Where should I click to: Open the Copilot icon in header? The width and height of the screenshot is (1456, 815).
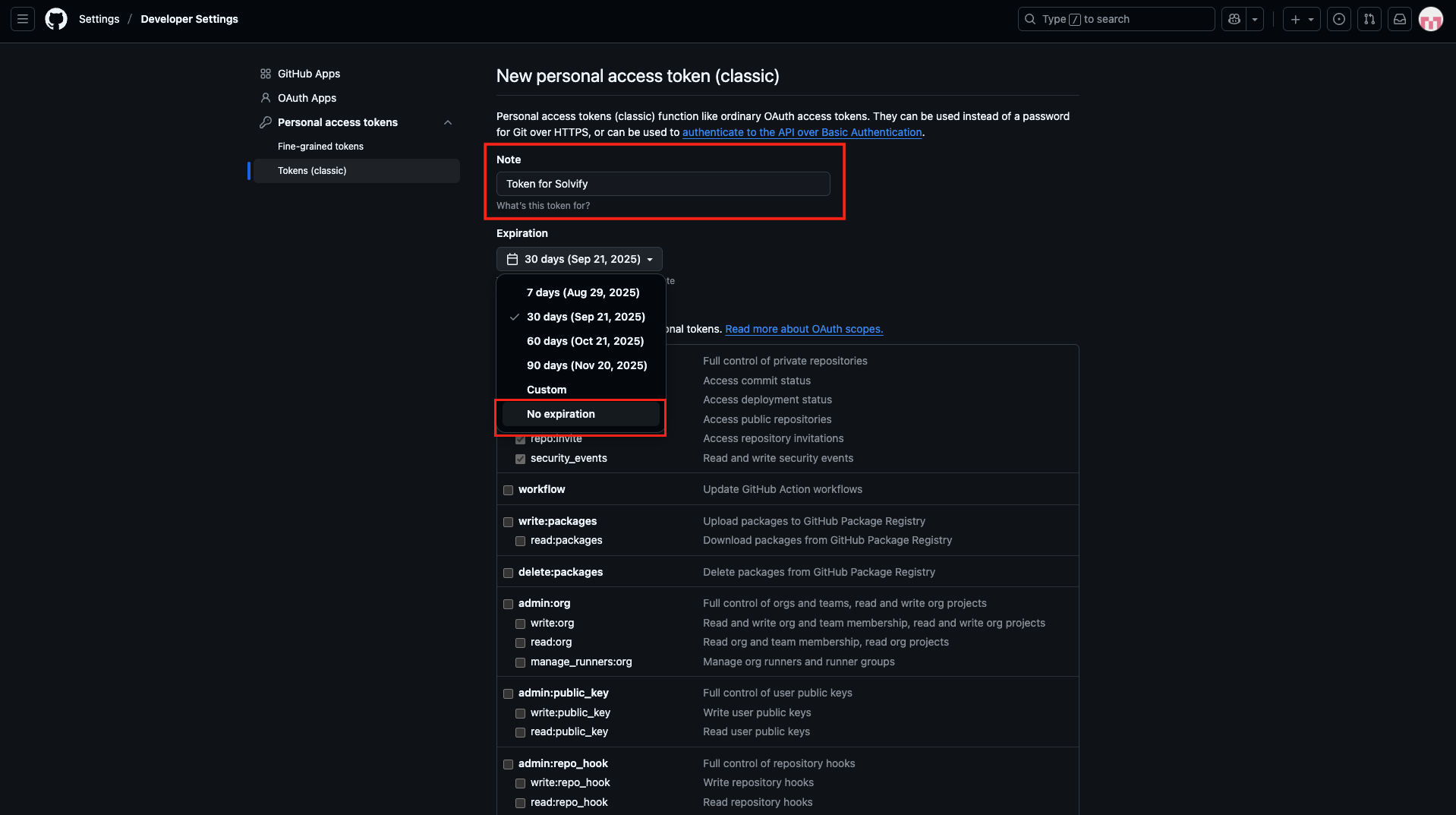click(x=1234, y=19)
